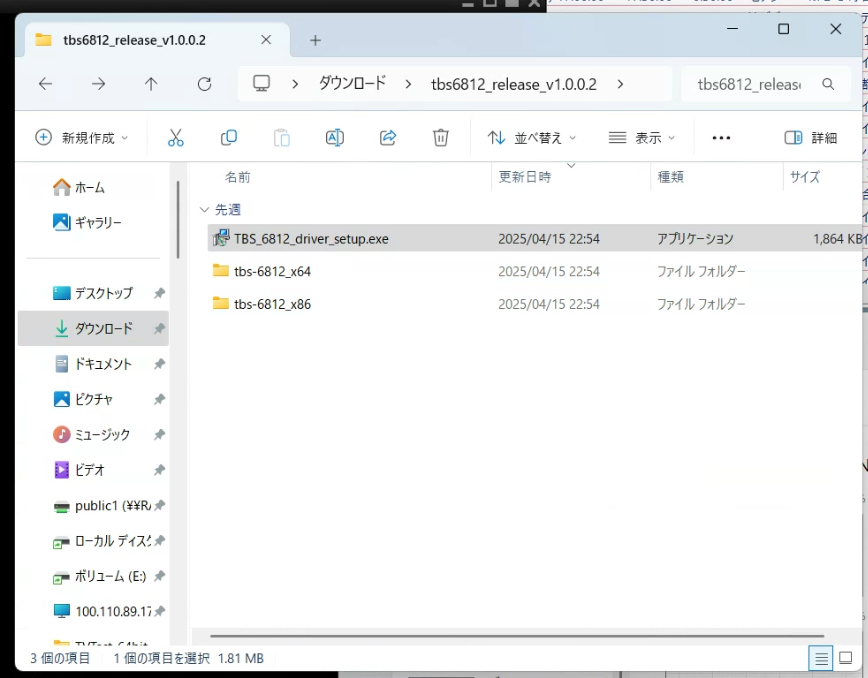The height and width of the screenshot is (678, 868).
Task: Click the Cut scissors icon
Action: click(x=176, y=137)
